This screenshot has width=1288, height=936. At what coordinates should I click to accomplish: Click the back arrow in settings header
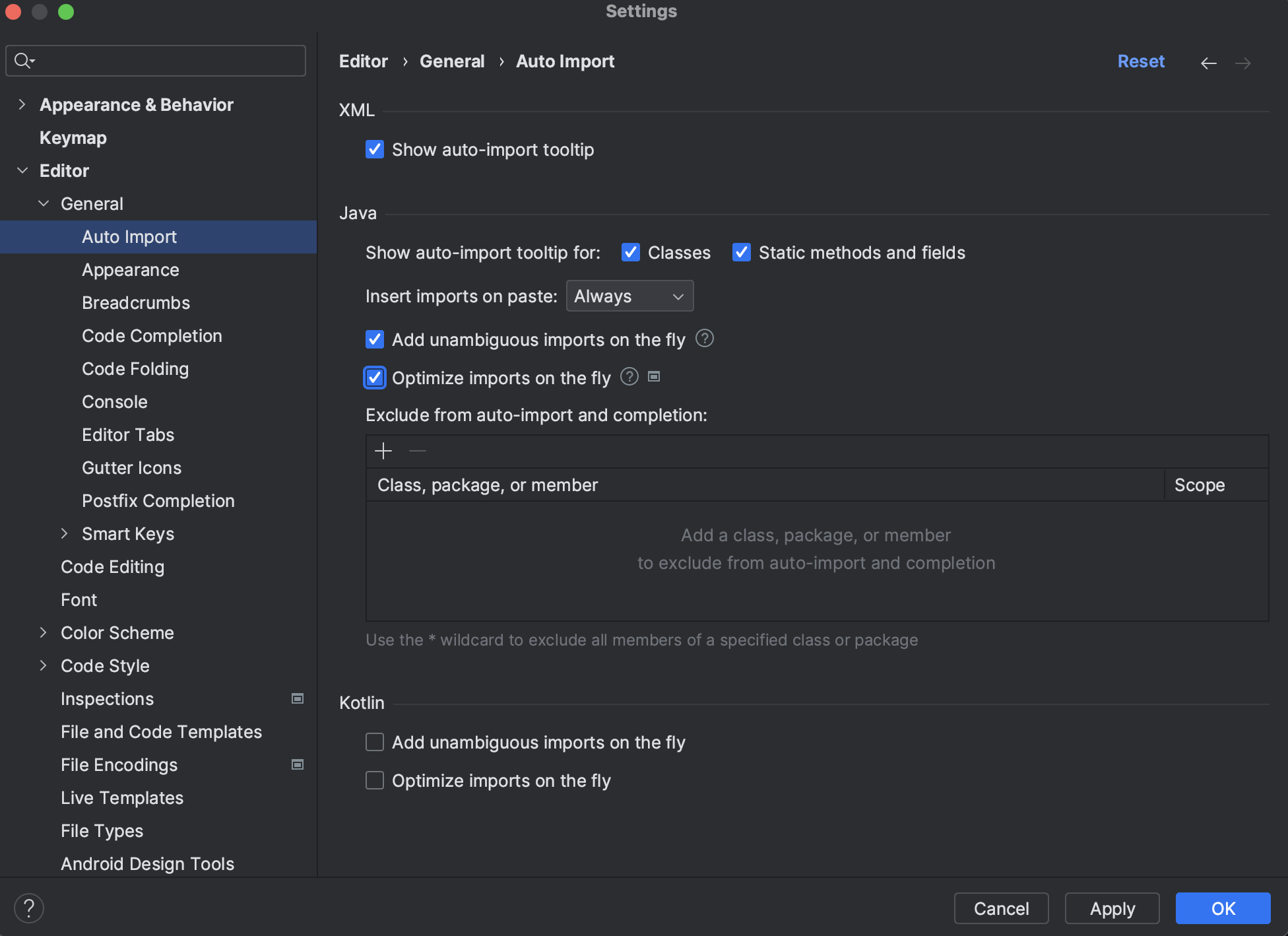tap(1208, 63)
